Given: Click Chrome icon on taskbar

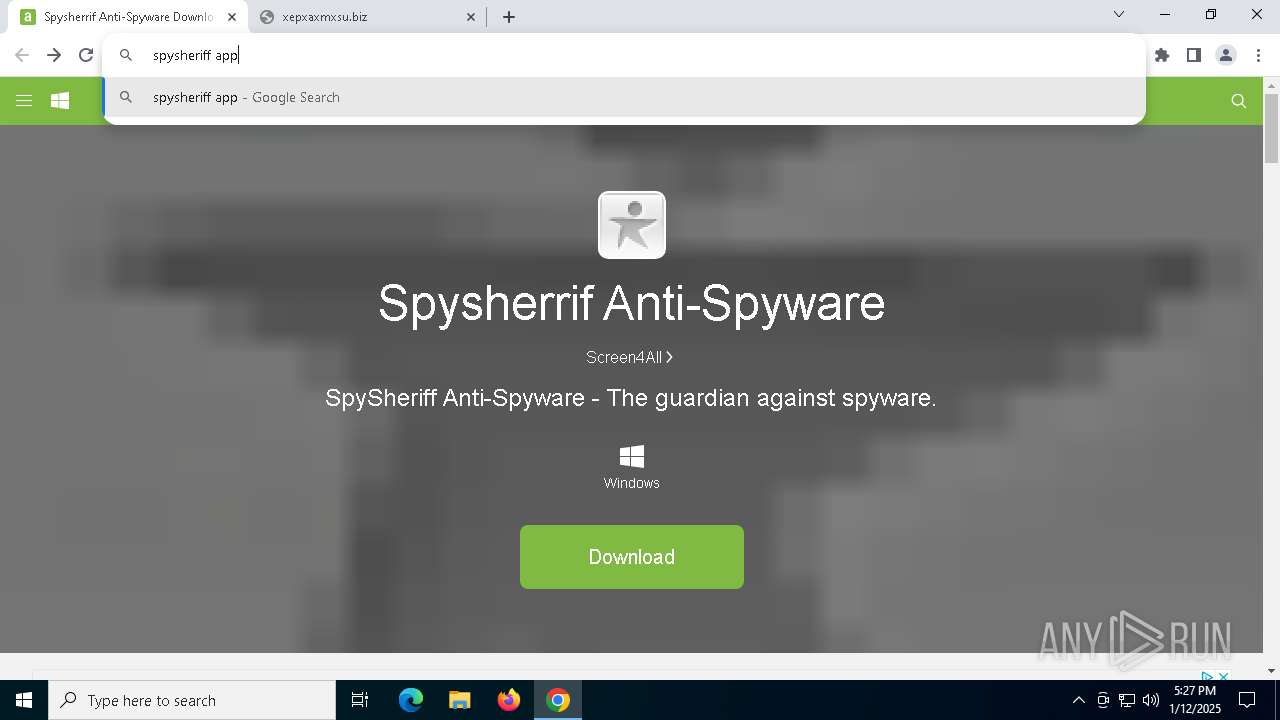Looking at the screenshot, I should pos(558,700).
